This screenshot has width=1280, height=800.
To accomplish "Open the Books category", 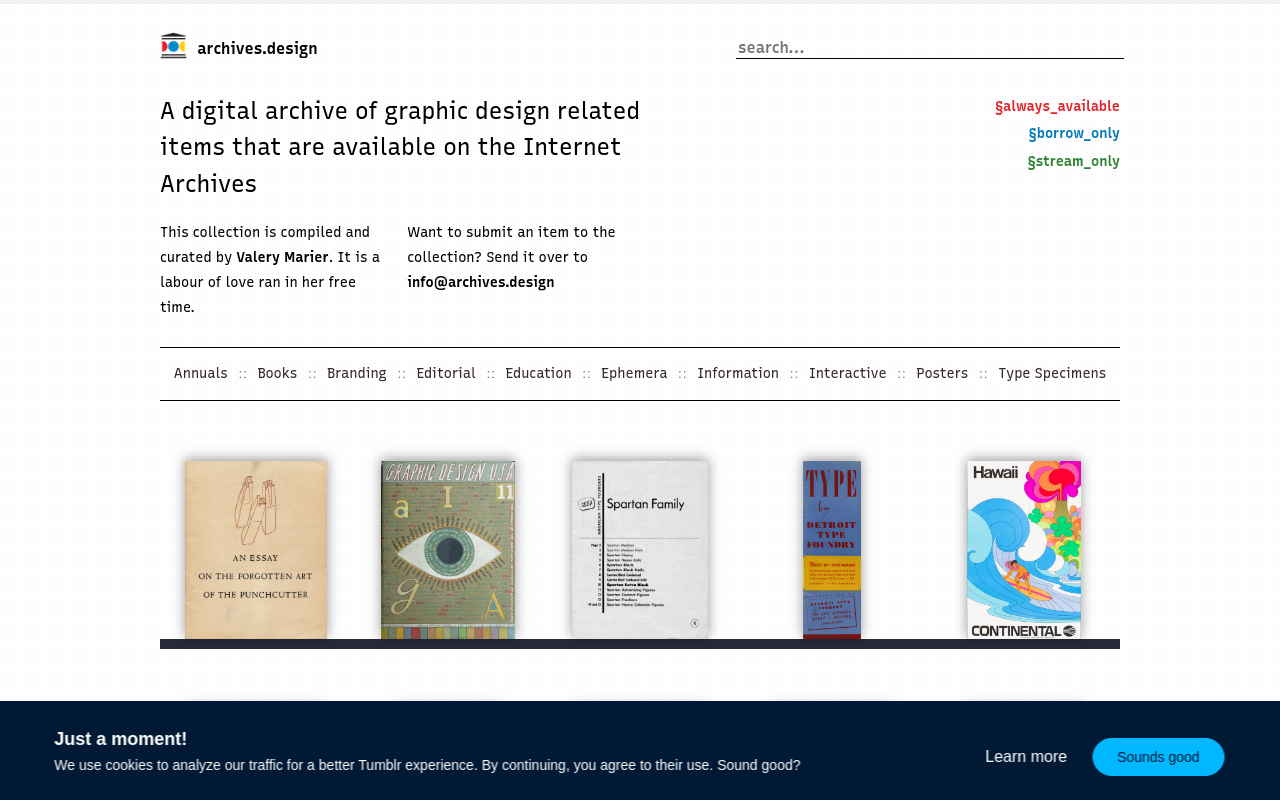I will click(277, 373).
